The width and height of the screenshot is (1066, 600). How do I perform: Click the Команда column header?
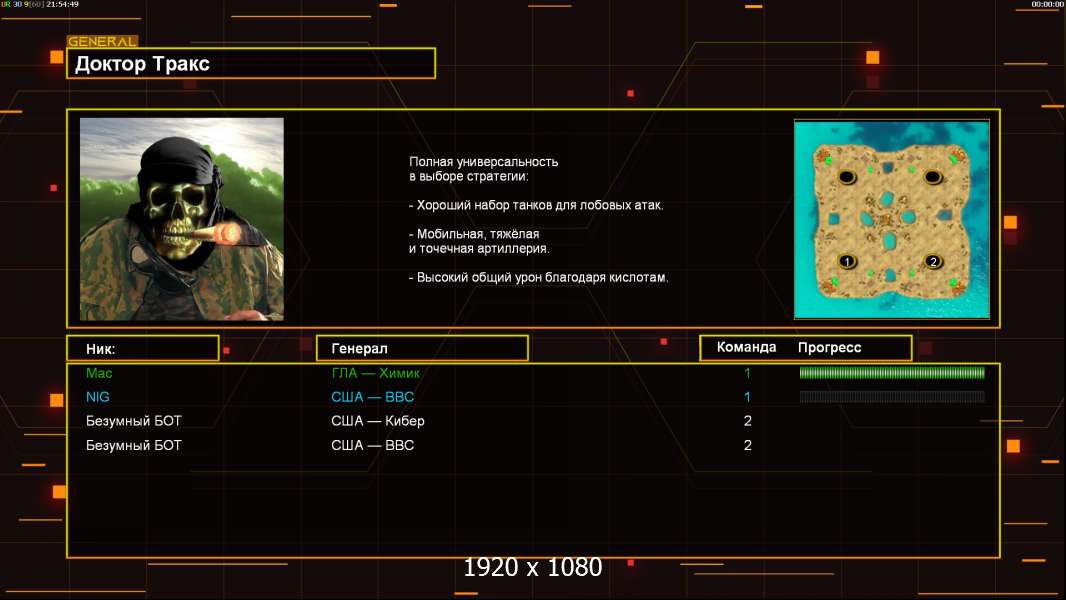(746, 347)
